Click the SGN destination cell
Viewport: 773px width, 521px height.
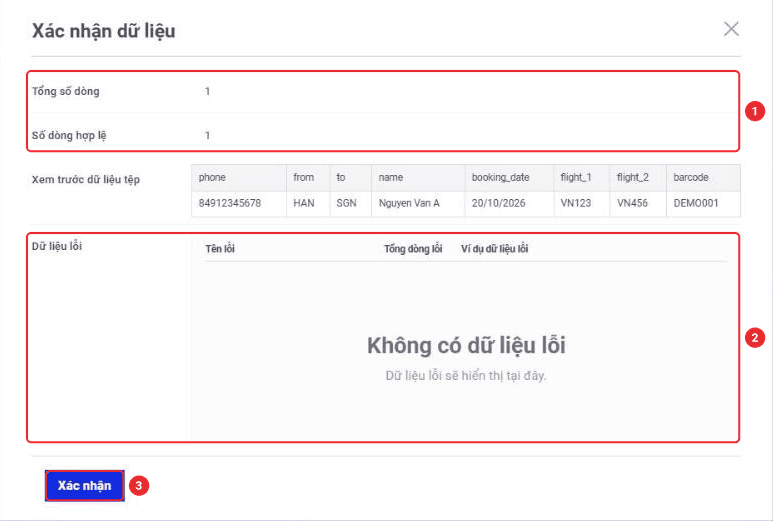pos(351,204)
